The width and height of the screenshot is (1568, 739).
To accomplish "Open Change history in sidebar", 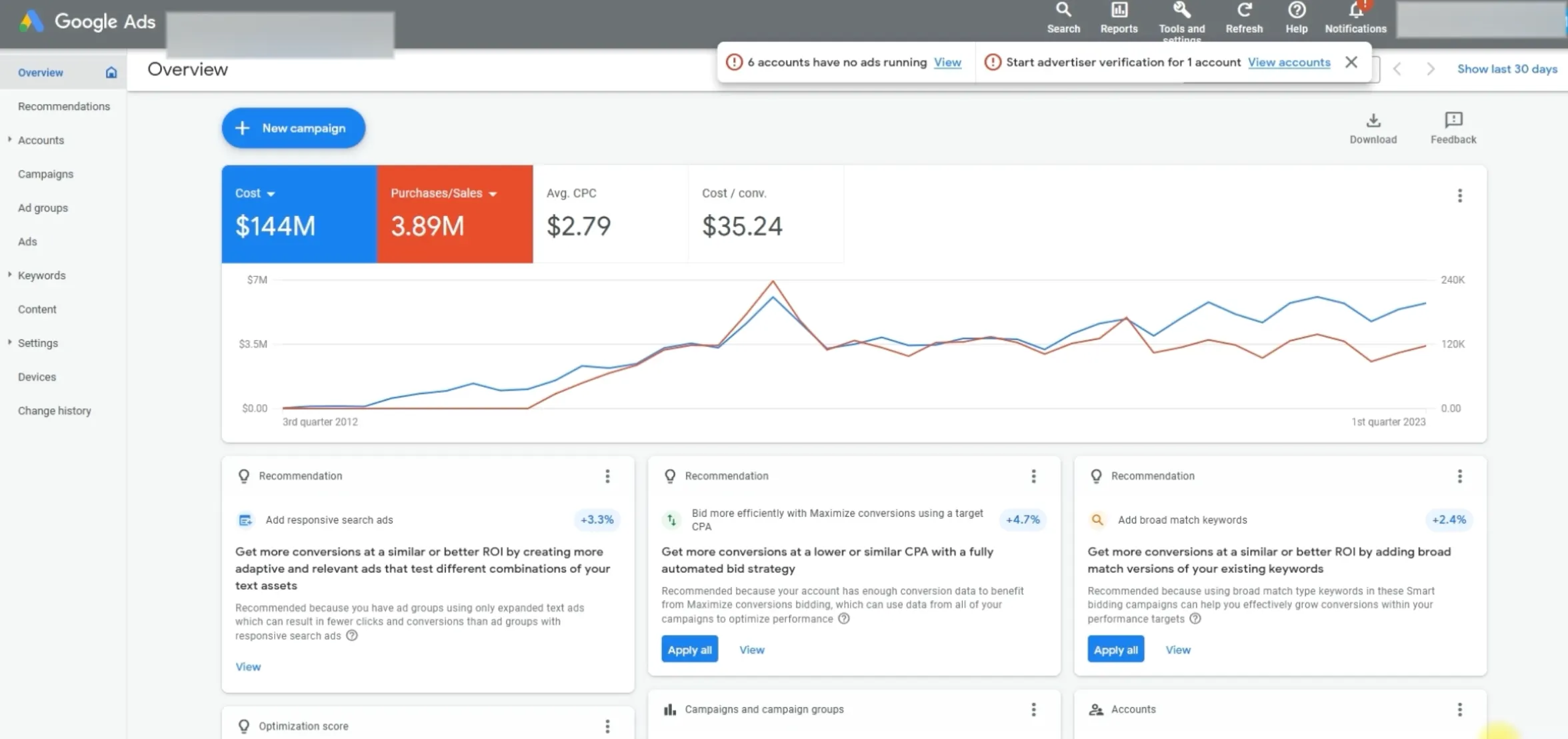I will 54,411.
